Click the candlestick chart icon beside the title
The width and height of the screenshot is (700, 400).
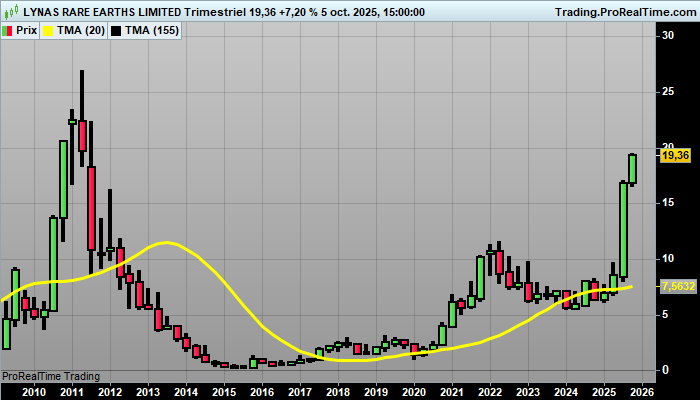(11, 11)
